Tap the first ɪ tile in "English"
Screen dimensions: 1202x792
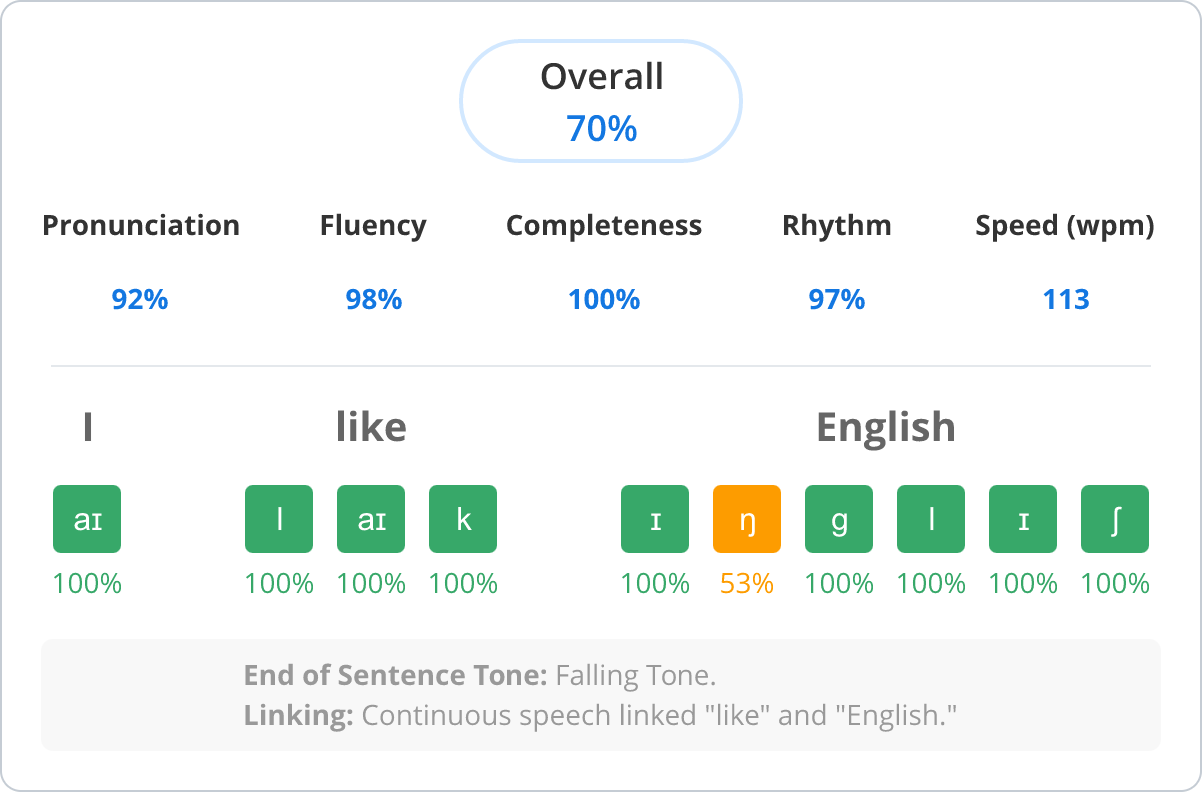point(655,519)
